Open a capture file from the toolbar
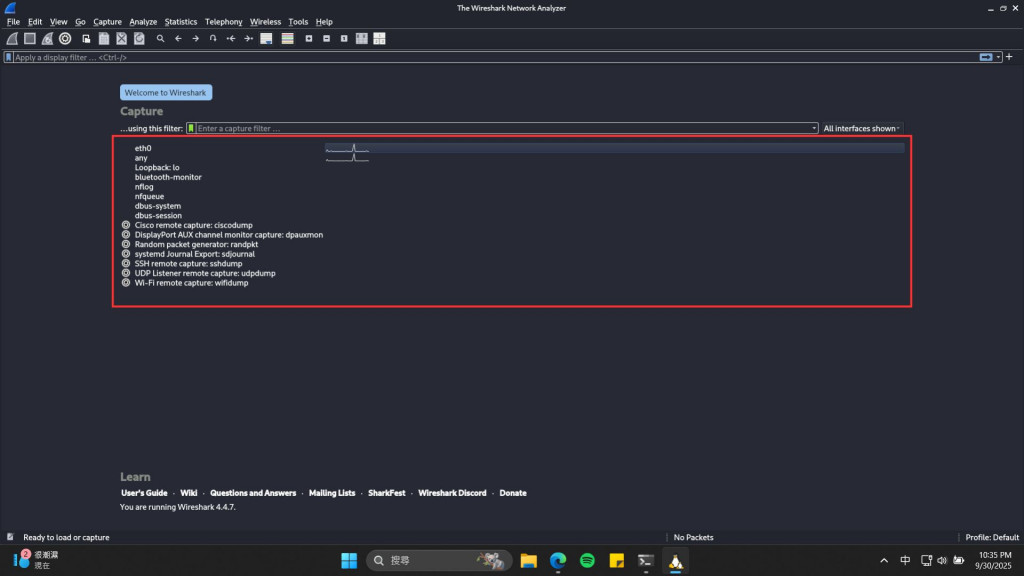1024x576 pixels. point(86,39)
